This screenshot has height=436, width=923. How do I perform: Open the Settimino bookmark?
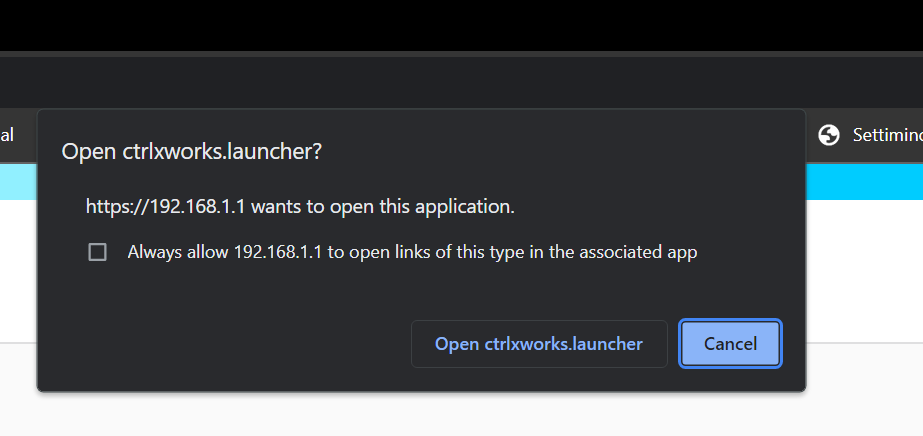tap(870, 135)
